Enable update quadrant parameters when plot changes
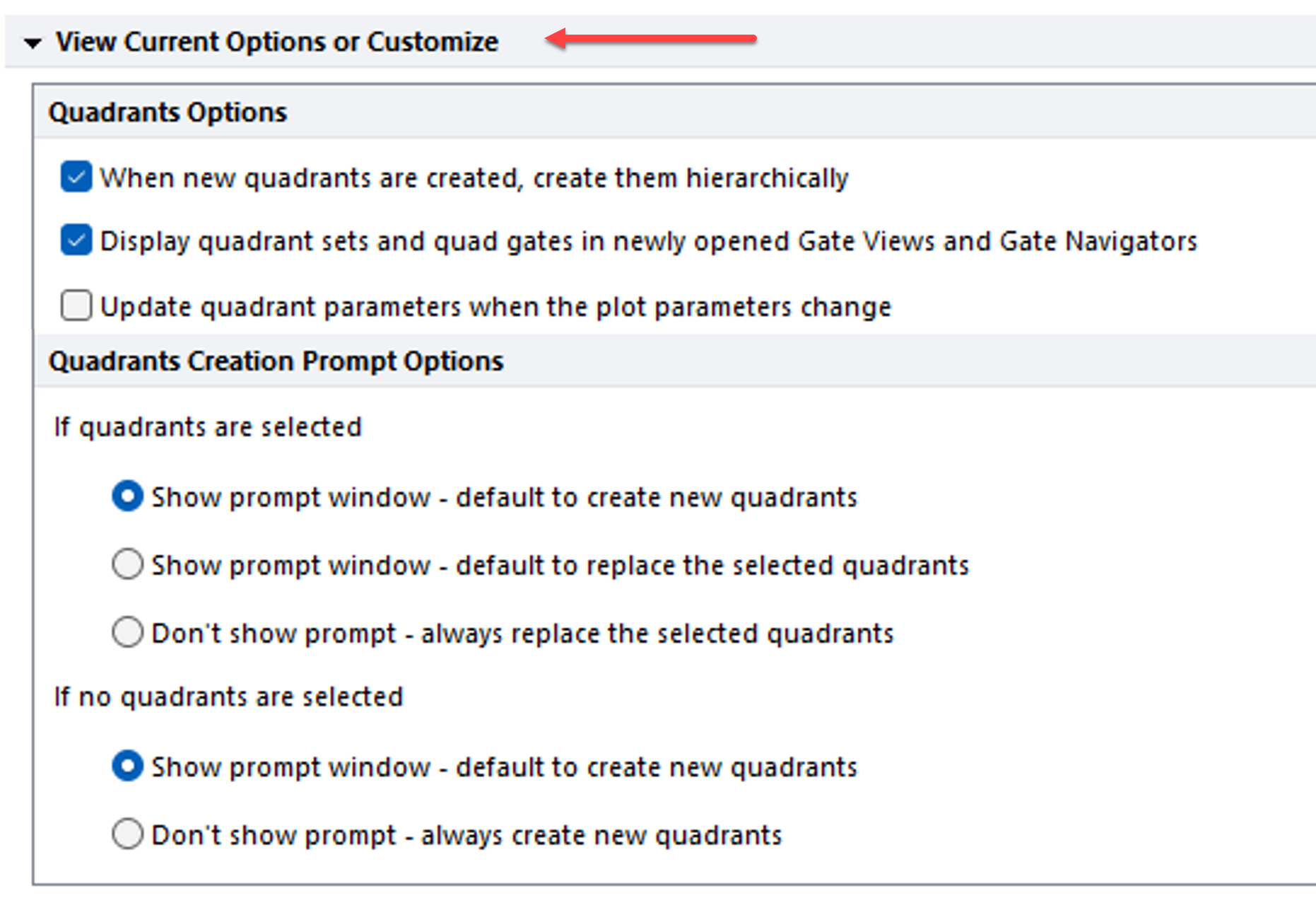The image size is (1316, 915). (76, 305)
